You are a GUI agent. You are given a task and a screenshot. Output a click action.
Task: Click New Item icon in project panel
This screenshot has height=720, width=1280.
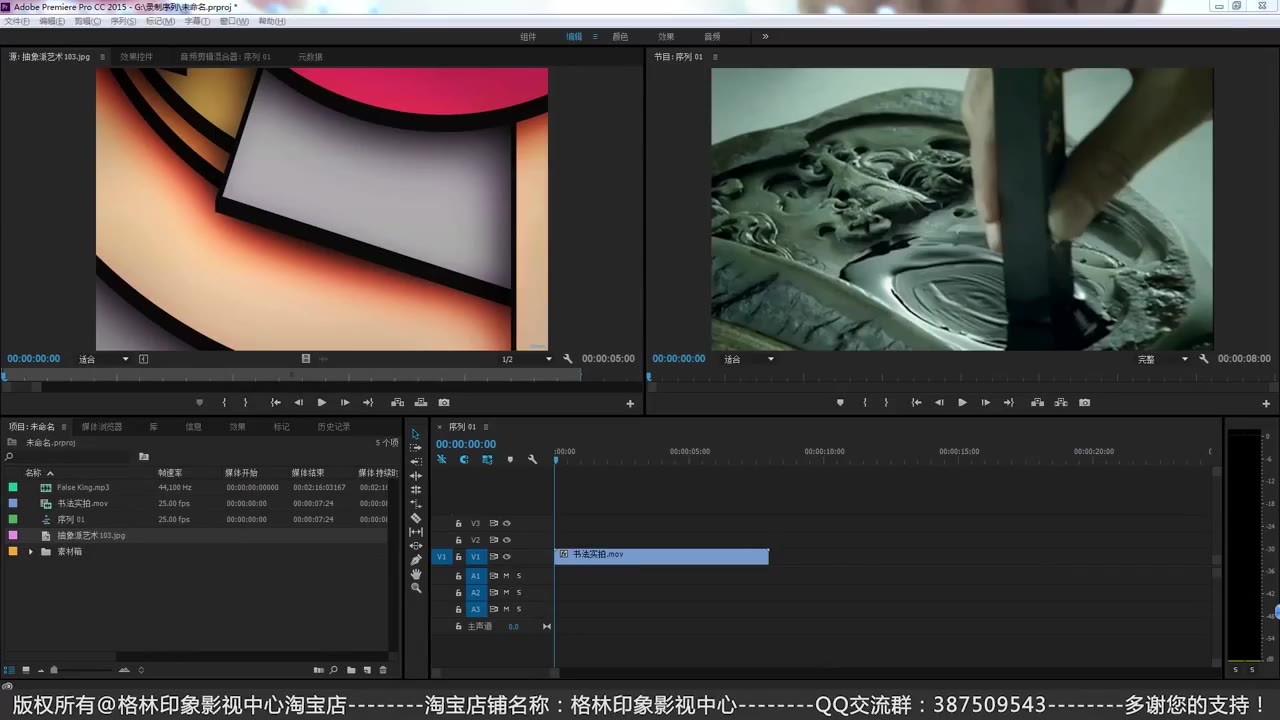366,670
